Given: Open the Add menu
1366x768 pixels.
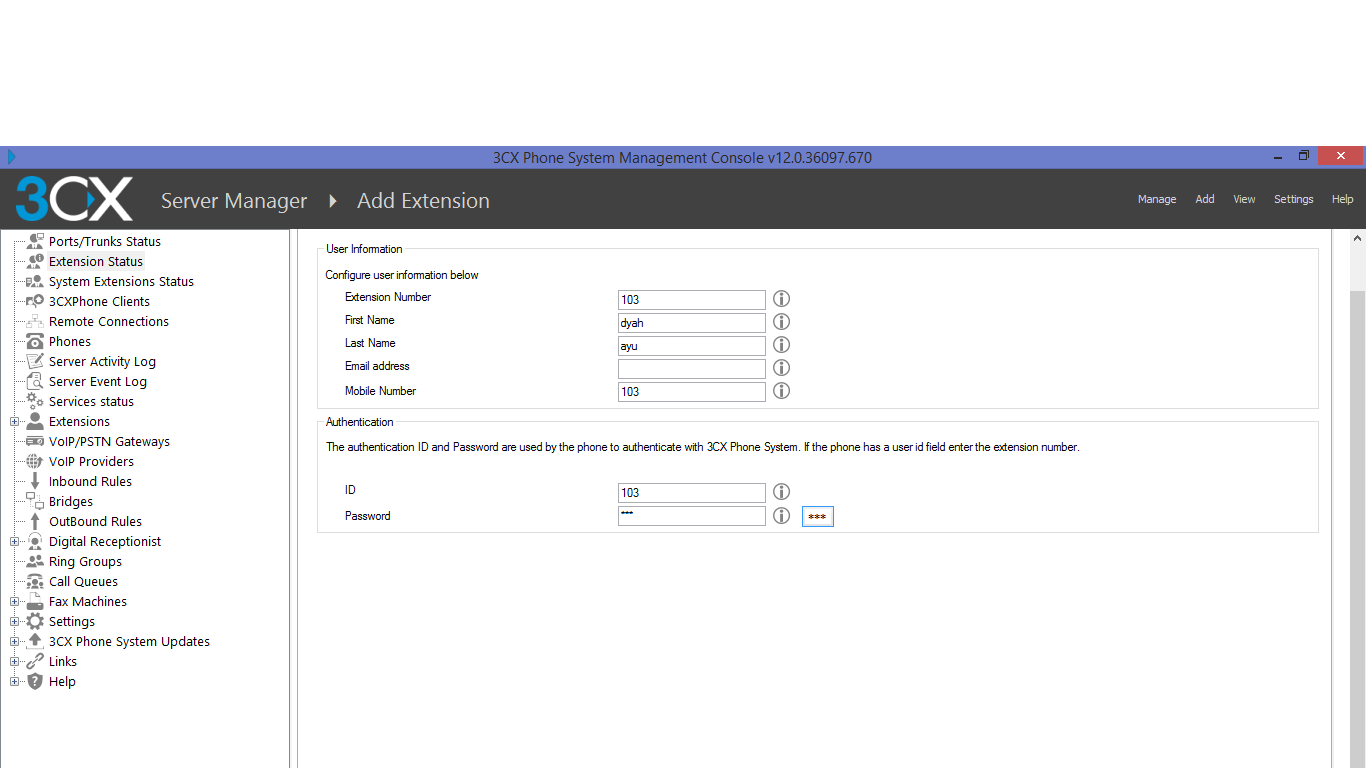Looking at the screenshot, I should 1205,199.
